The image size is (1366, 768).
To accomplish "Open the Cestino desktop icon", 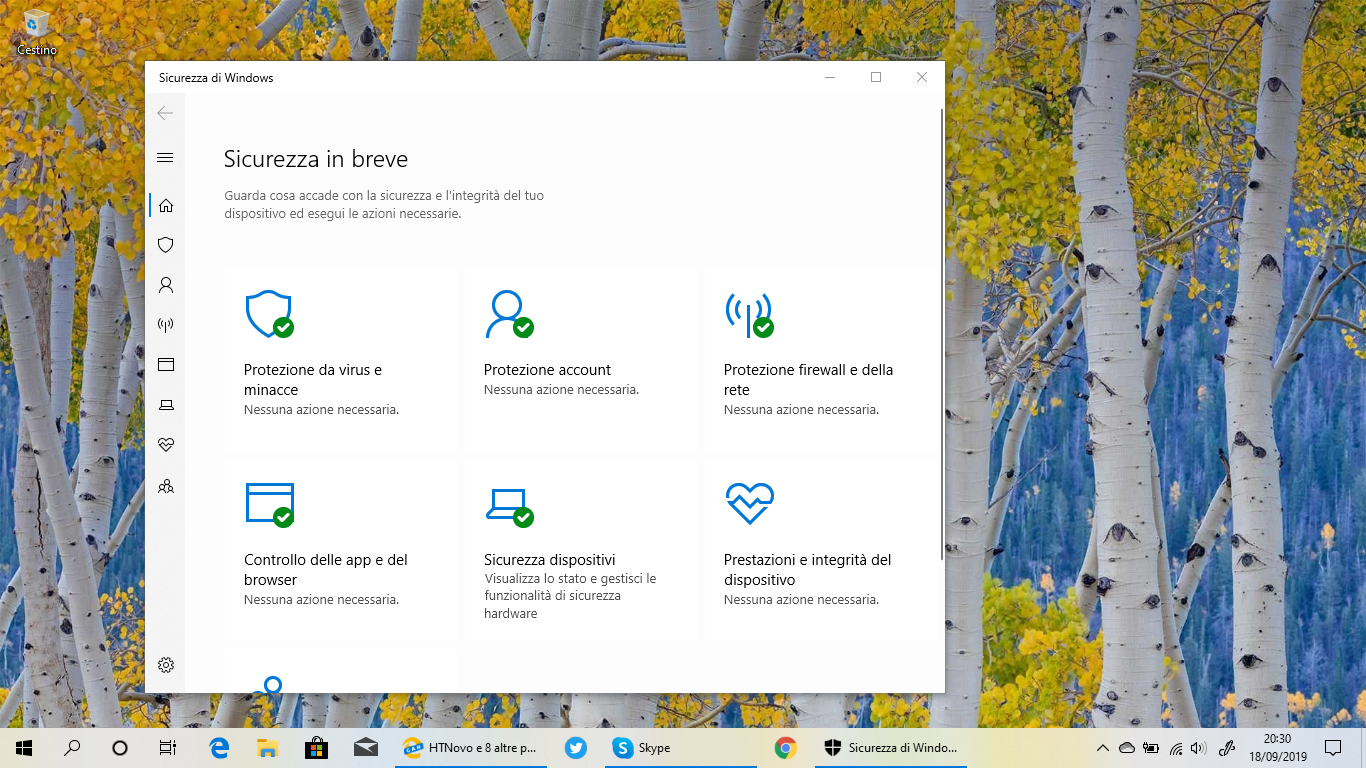I will tap(37, 32).
